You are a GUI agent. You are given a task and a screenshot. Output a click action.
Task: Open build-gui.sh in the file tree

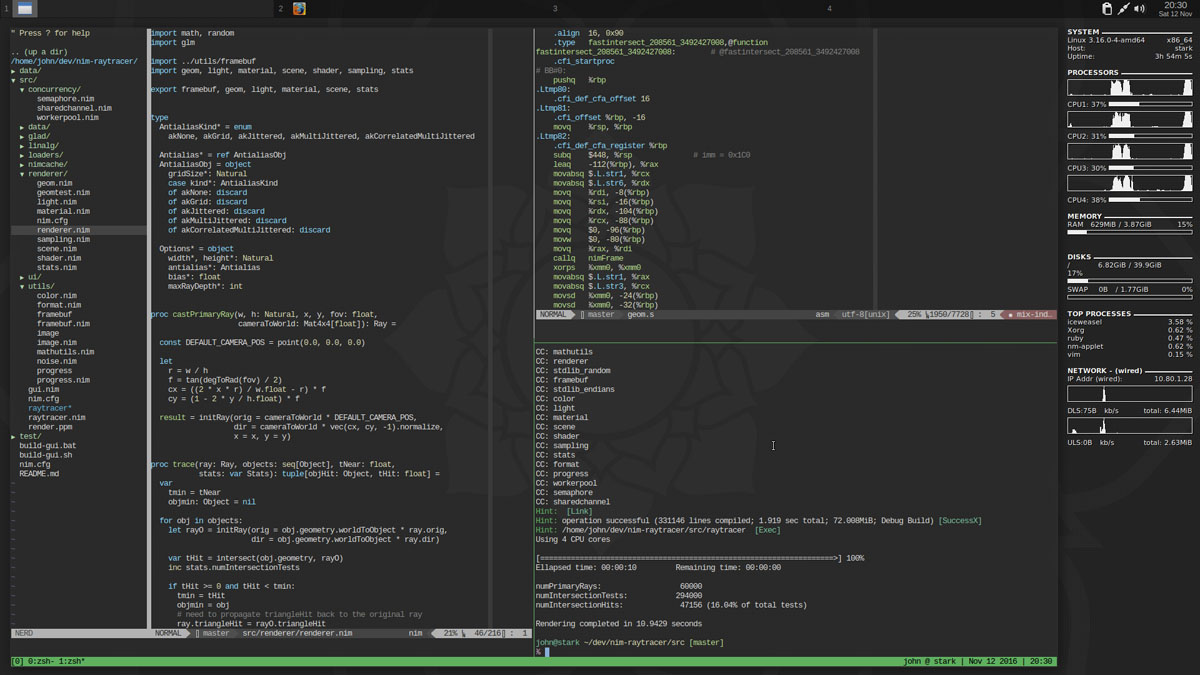click(x=45, y=455)
